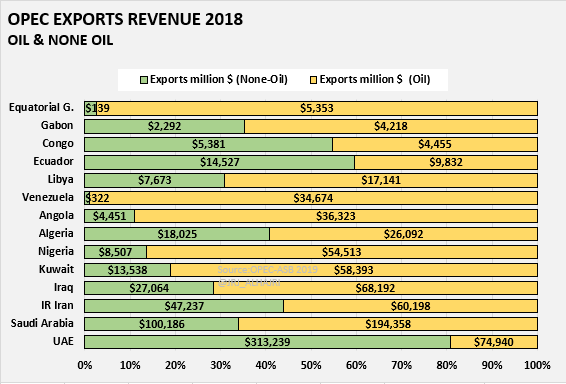The height and width of the screenshot is (384, 566).
Task: Click the 'Angola' axis label
Action: point(56,215)
